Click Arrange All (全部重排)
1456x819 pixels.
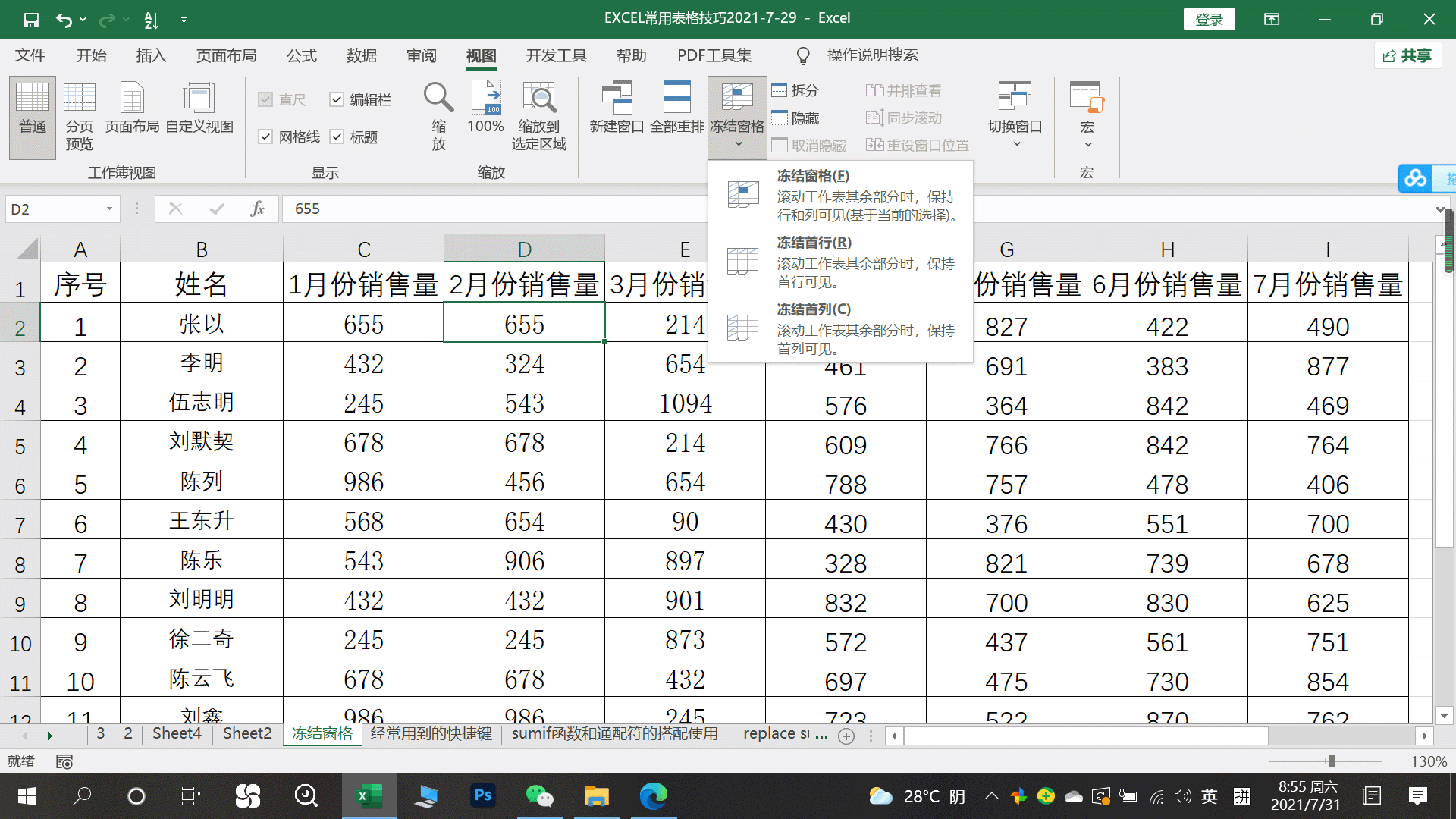[676, 108]
